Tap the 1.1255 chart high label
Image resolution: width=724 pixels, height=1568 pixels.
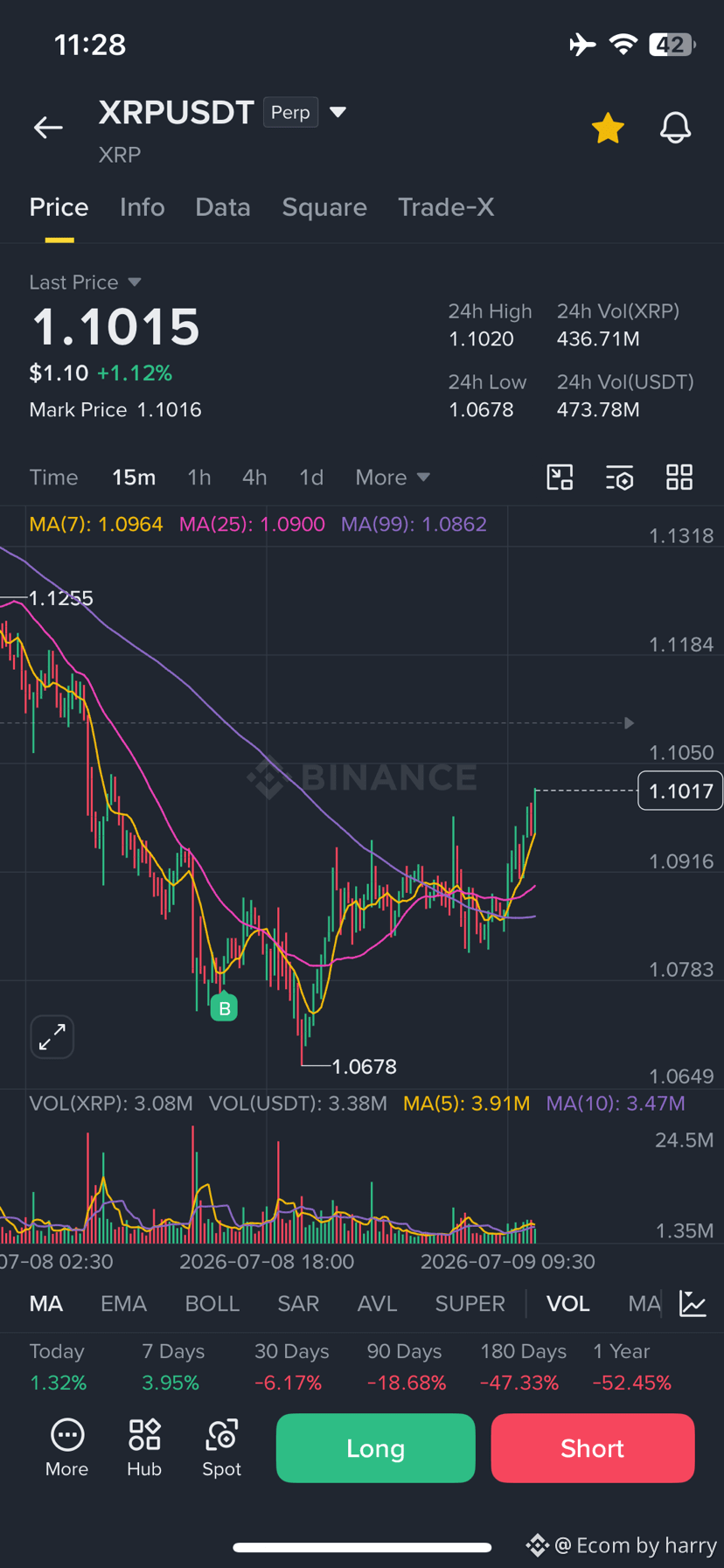[x=60, y=598]
